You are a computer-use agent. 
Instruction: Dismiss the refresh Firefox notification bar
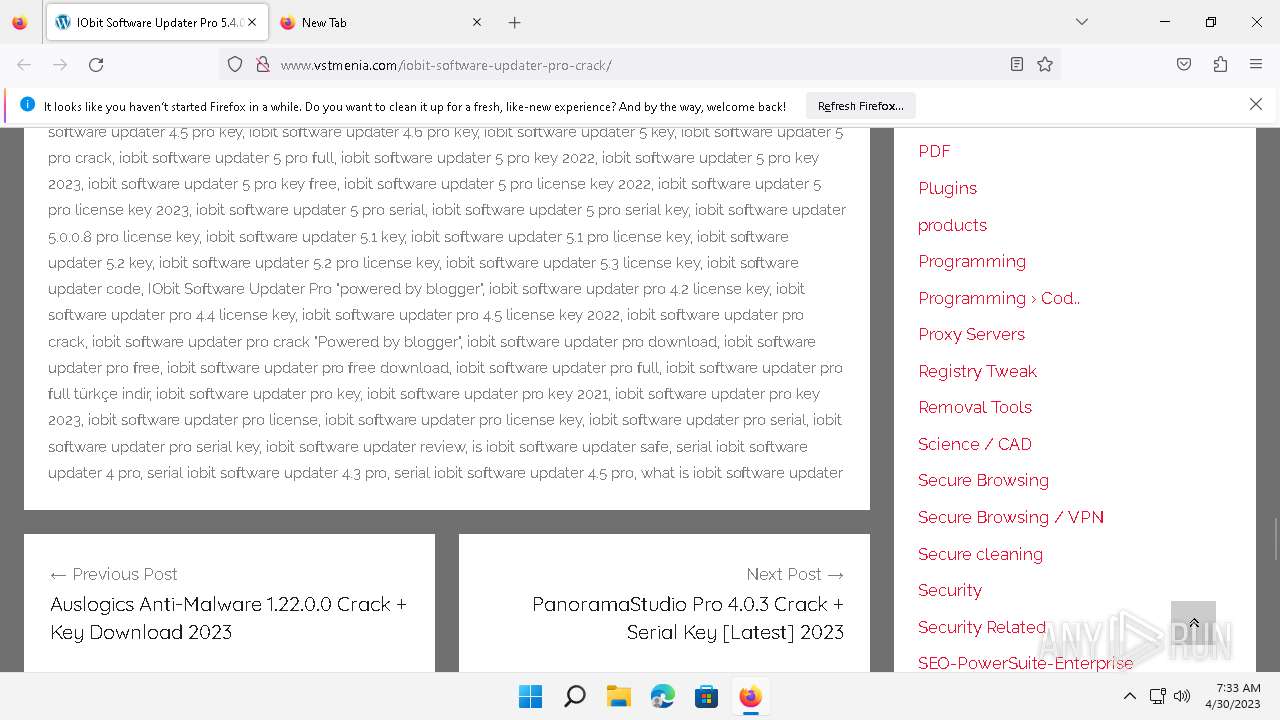click(1256, 104)
